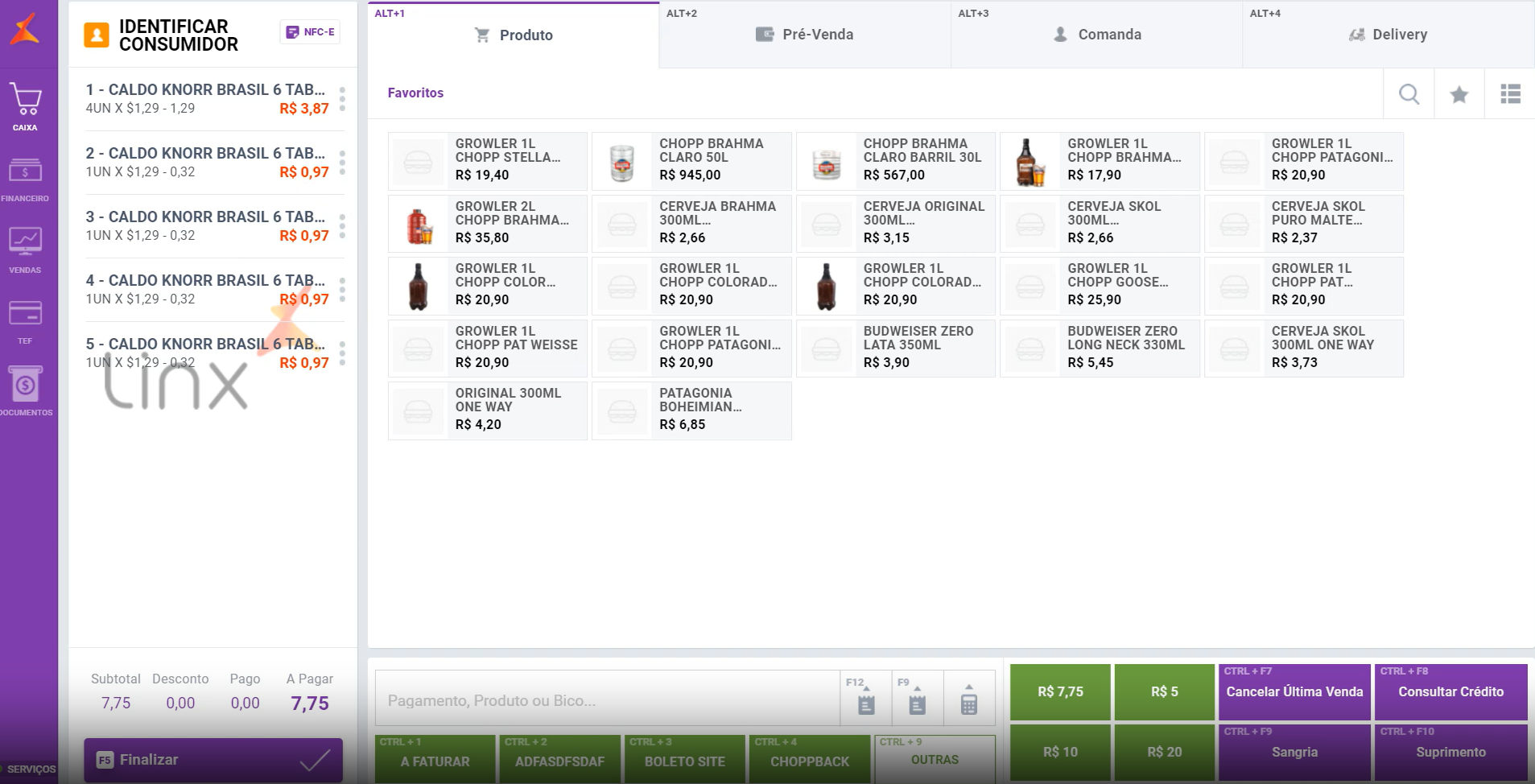
Task: Select Patagonia Boheimian product
Action: click(691, 411)
